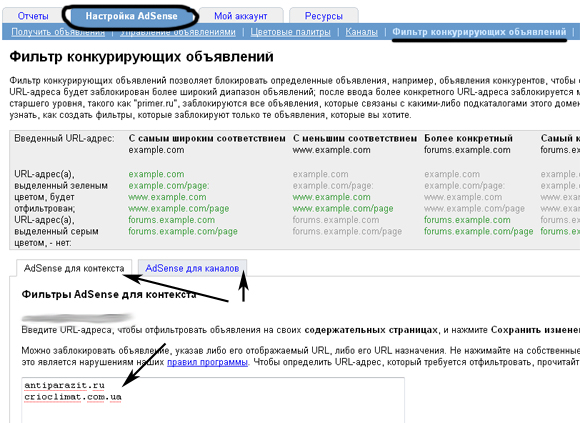
Task: Click green www.example.com/page under С меньшим соответствием
Action: click(343, 209)
